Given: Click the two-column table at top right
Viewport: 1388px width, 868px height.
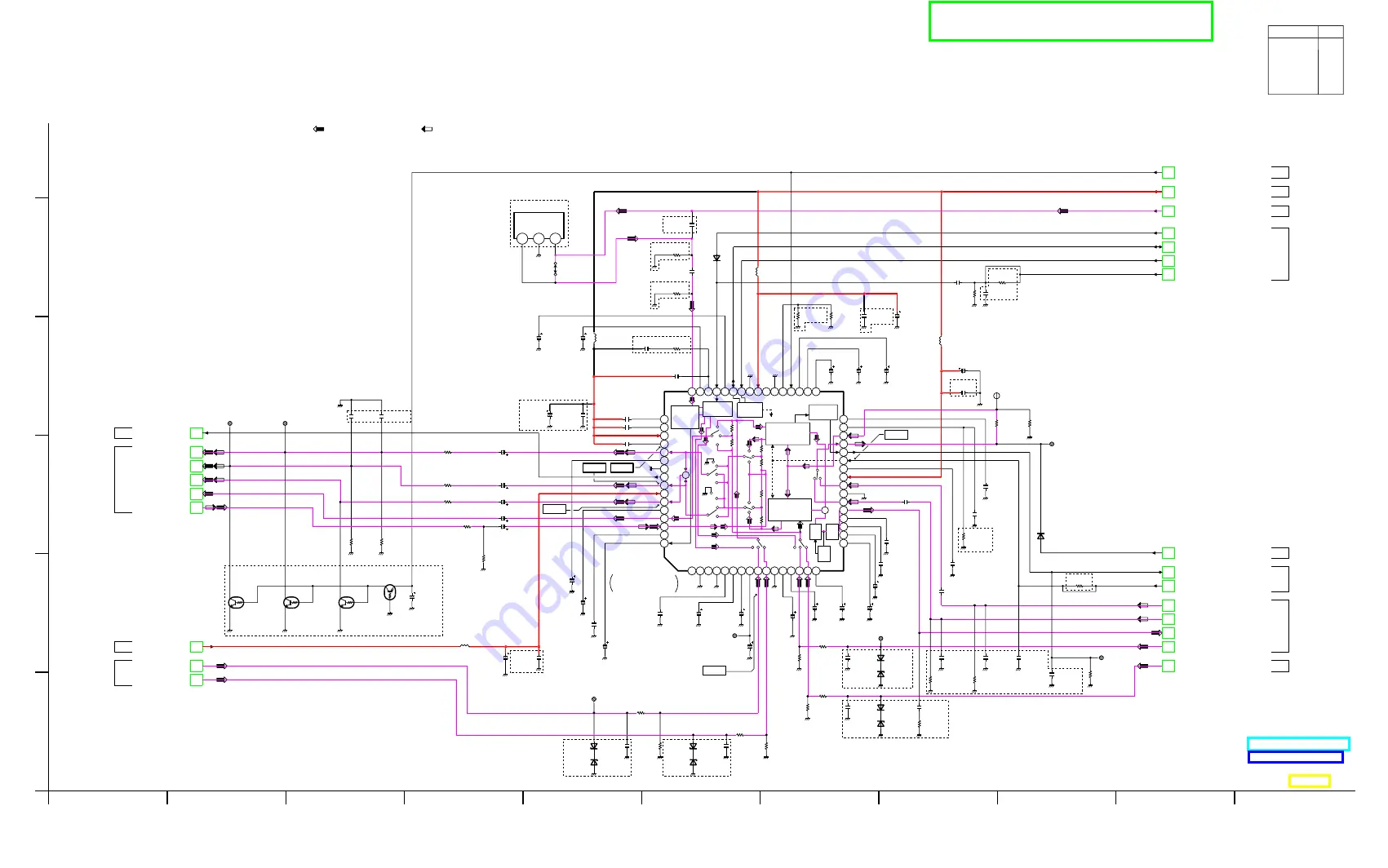Looking at the screenshot, I should [x=1305, y=60].
